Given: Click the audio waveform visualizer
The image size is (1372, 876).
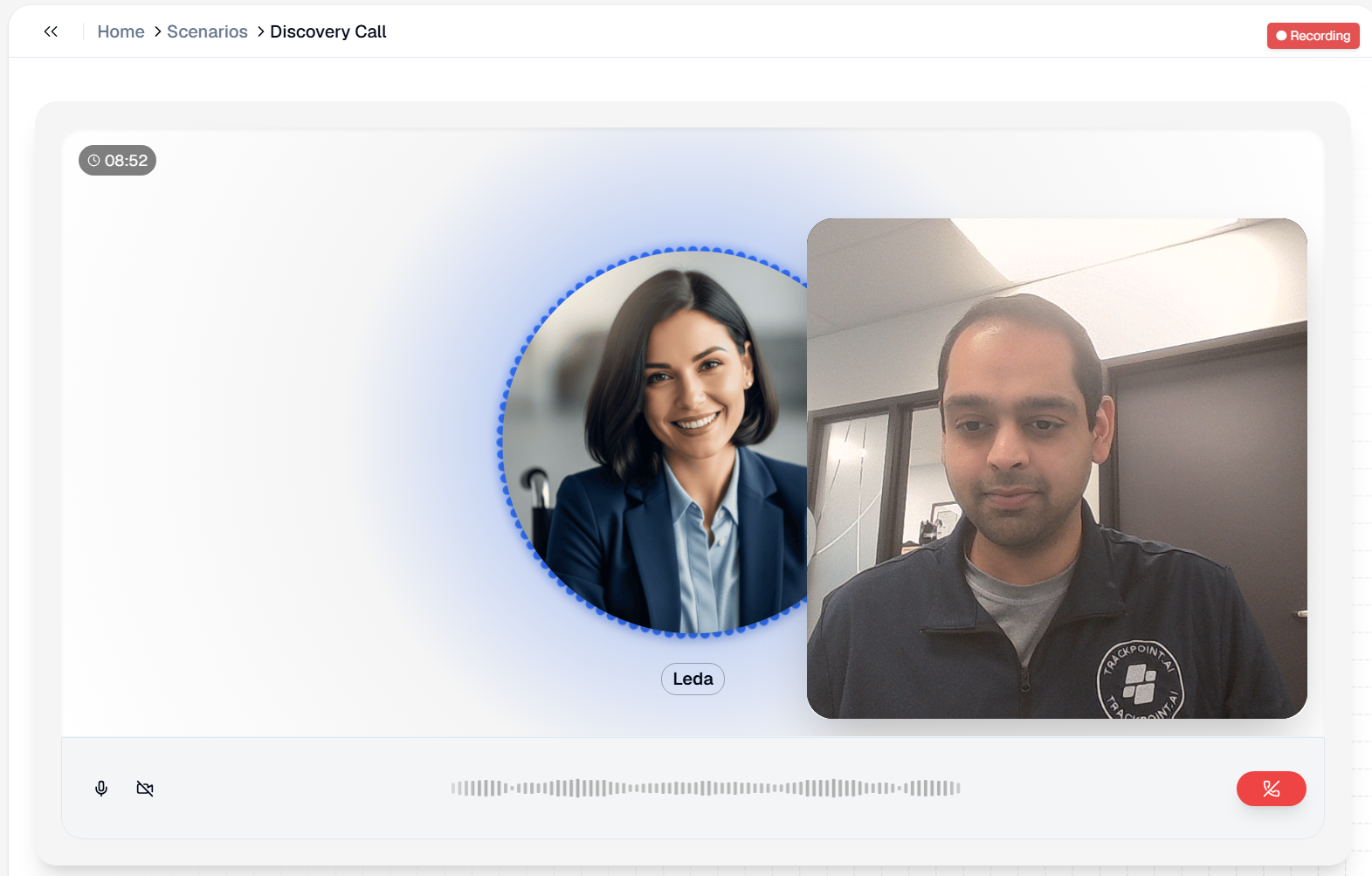Looking at the screenshot, I should [705, 788].
